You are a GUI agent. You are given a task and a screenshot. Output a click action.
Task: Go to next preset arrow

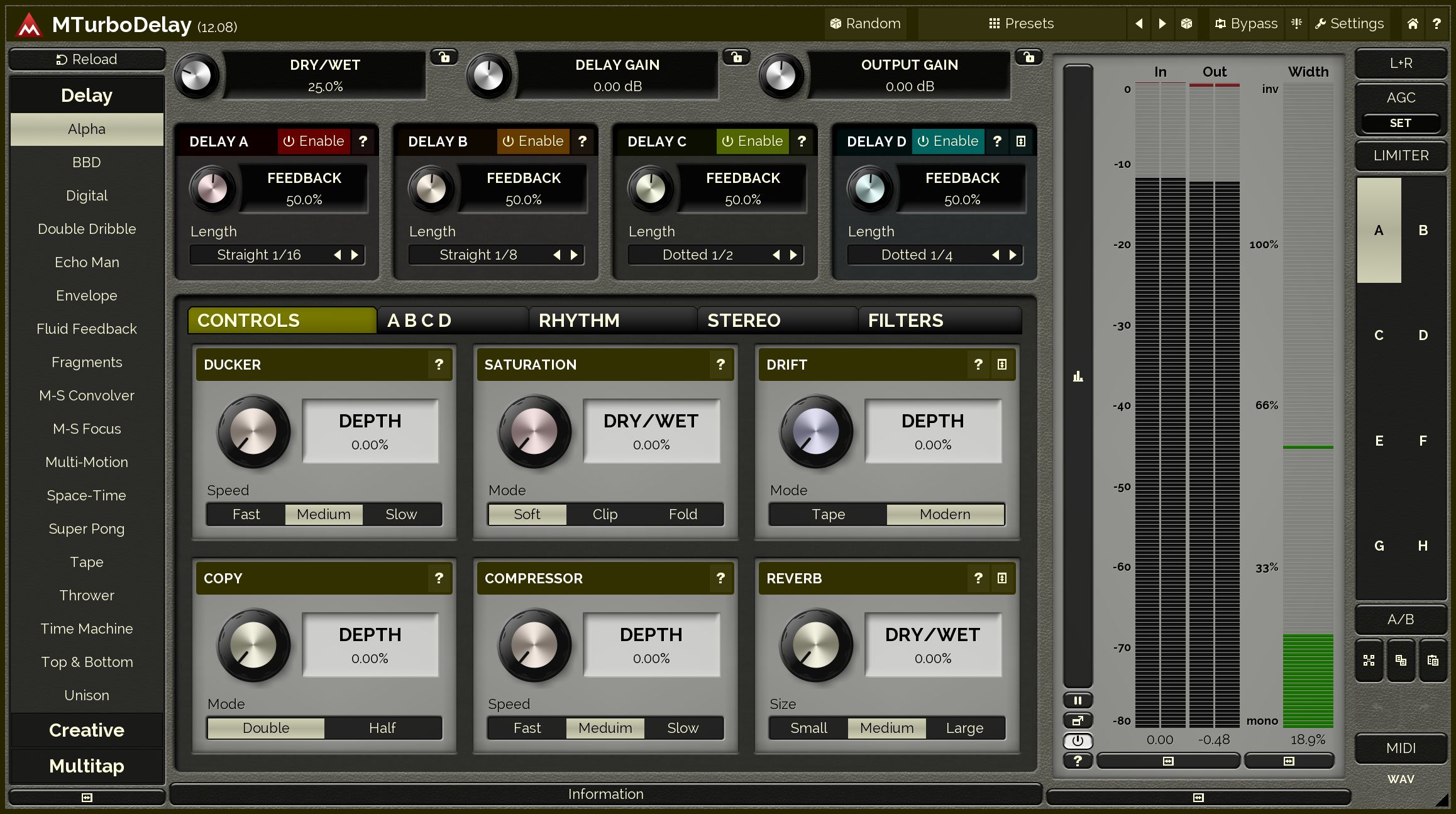tap(1162, 23)
